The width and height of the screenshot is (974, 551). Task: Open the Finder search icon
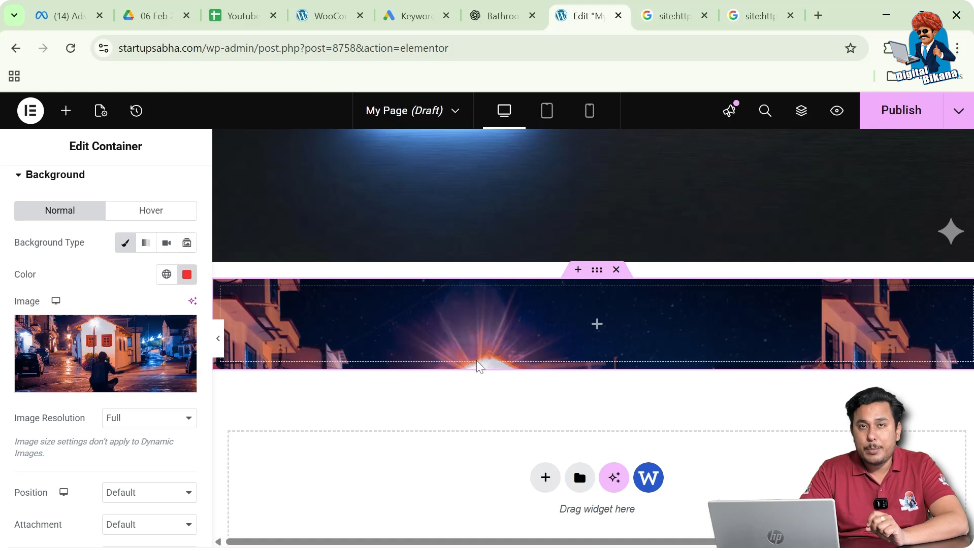click(765, 111)
